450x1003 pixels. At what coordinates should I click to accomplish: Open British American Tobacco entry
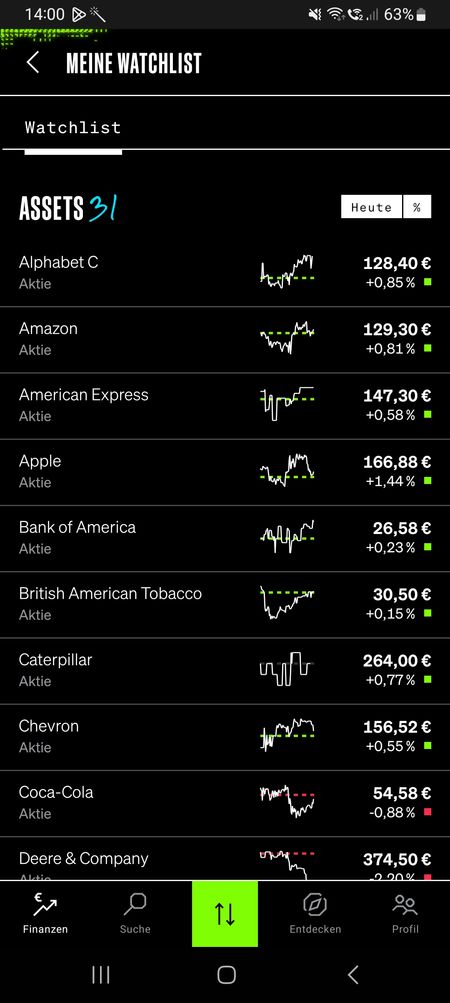(225, 604)
